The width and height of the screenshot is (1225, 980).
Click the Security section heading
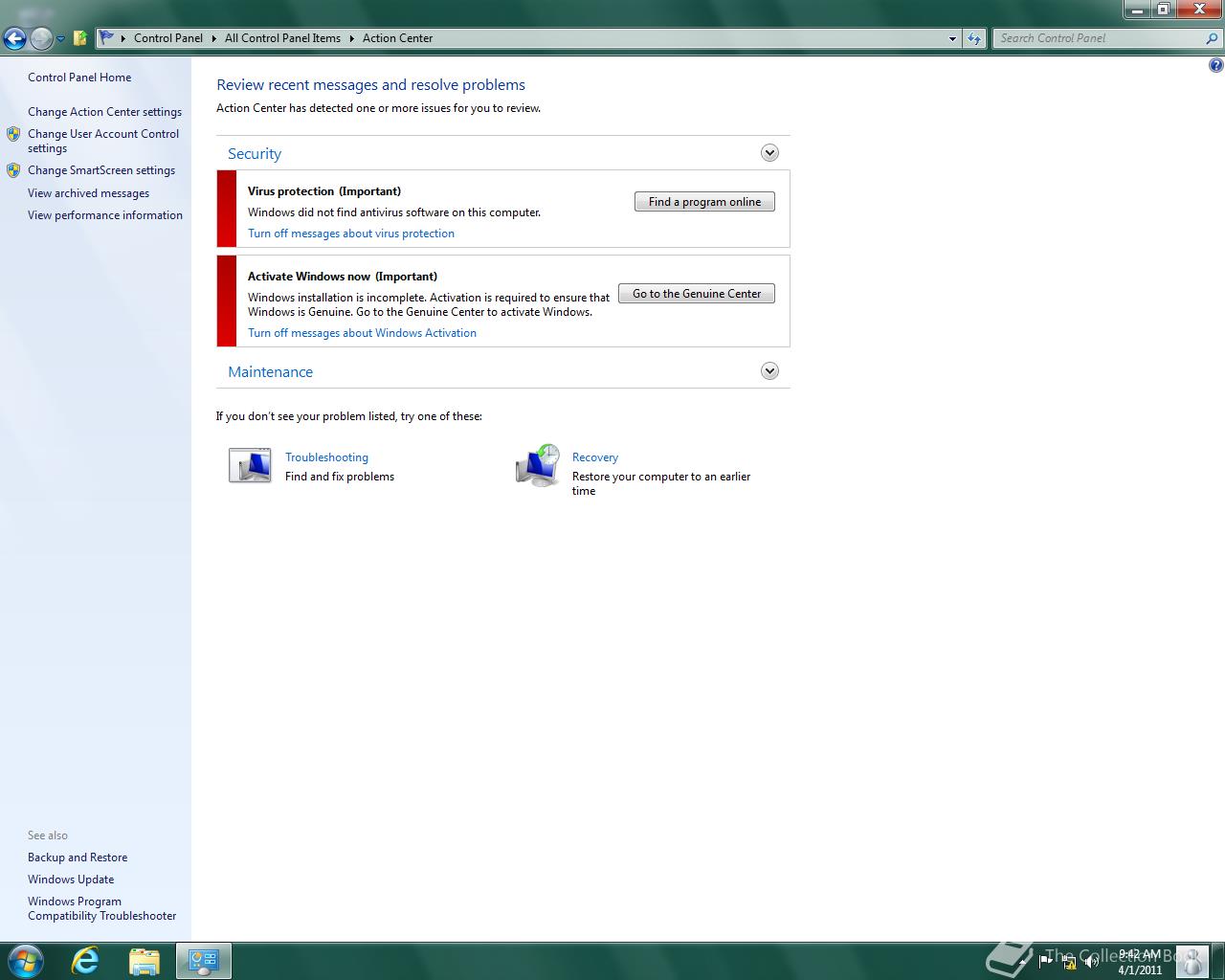click(255, 154)
